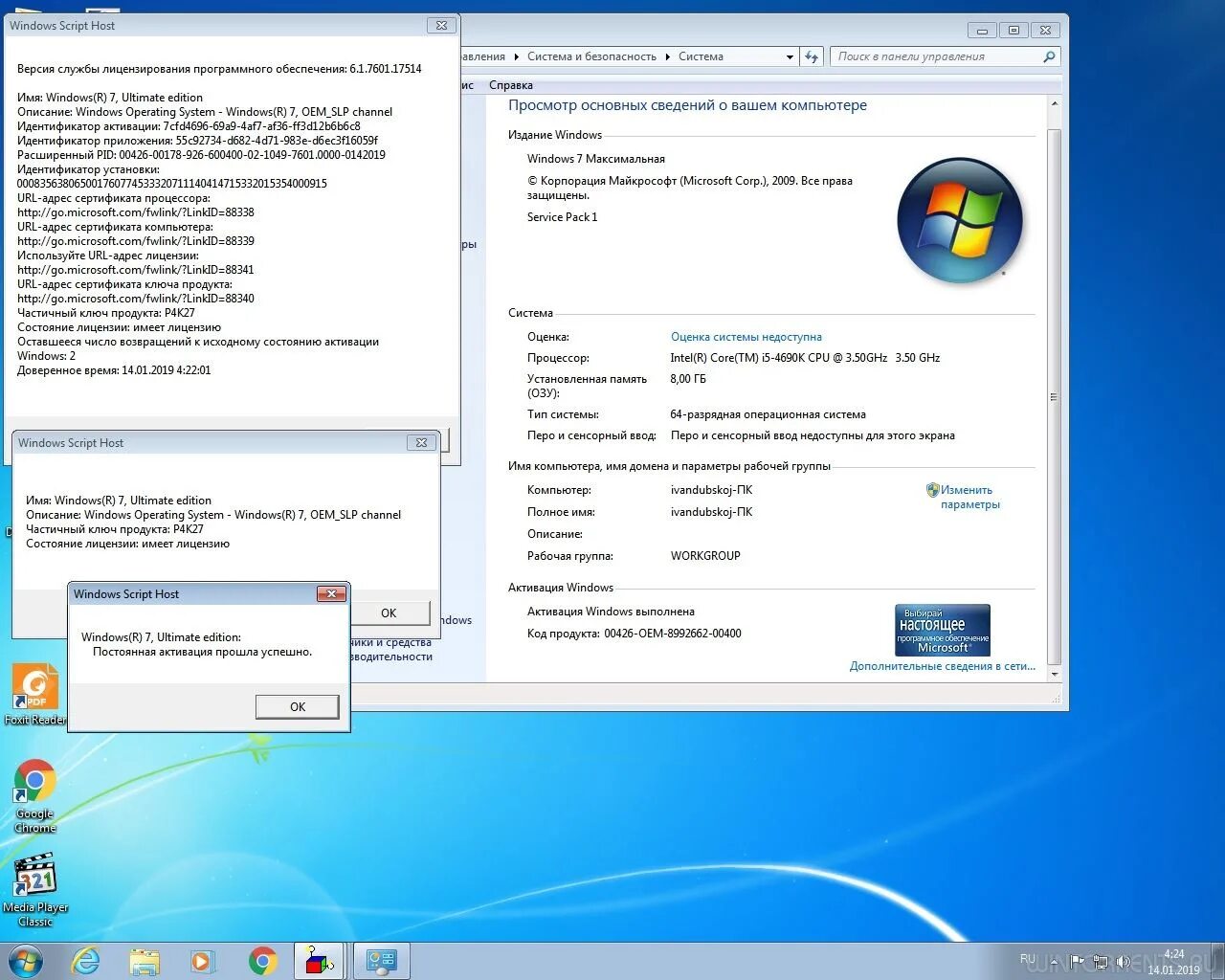Click the text Постоянная активация прошла успешно
The height and width of the screenshot is (980, 1225).
[x=202, y=652]
